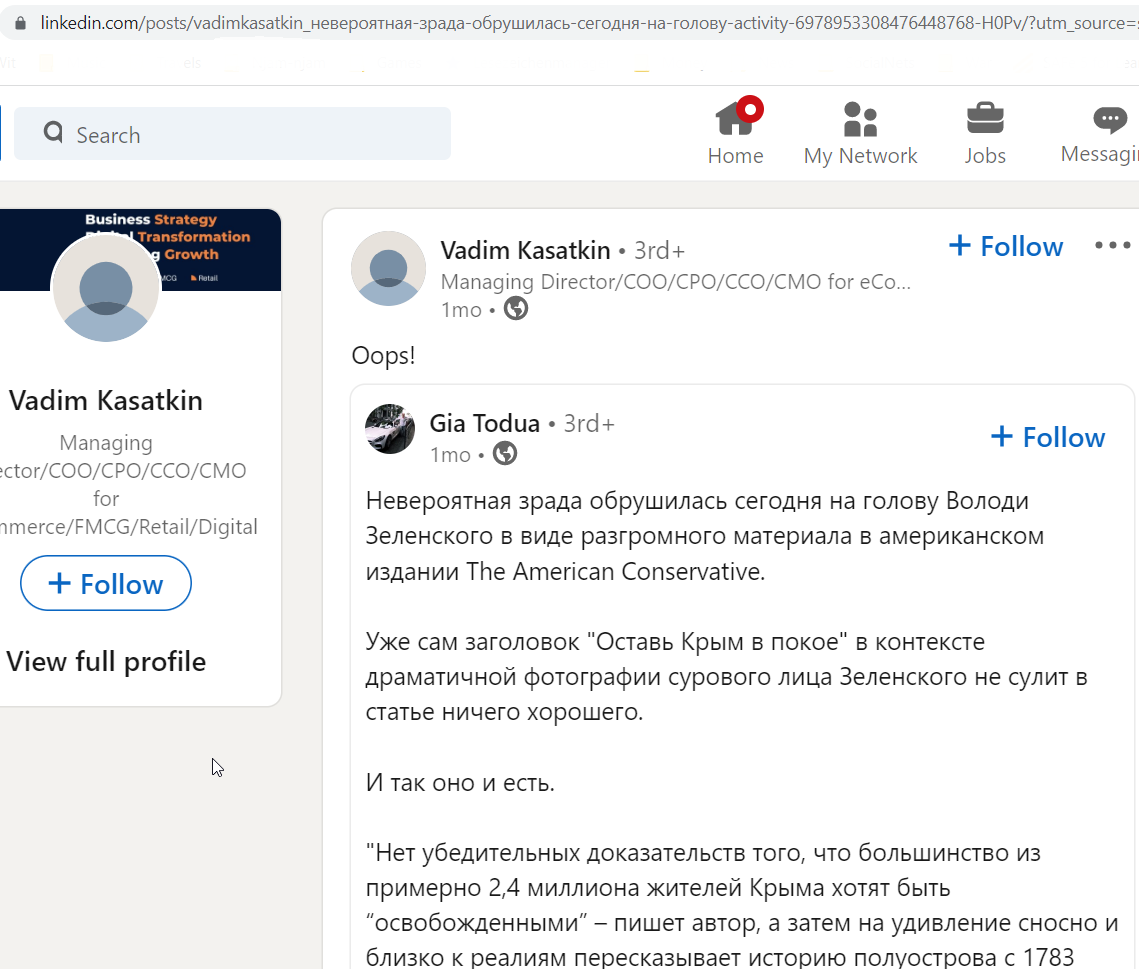Open View full profile link

click(106, 662)
